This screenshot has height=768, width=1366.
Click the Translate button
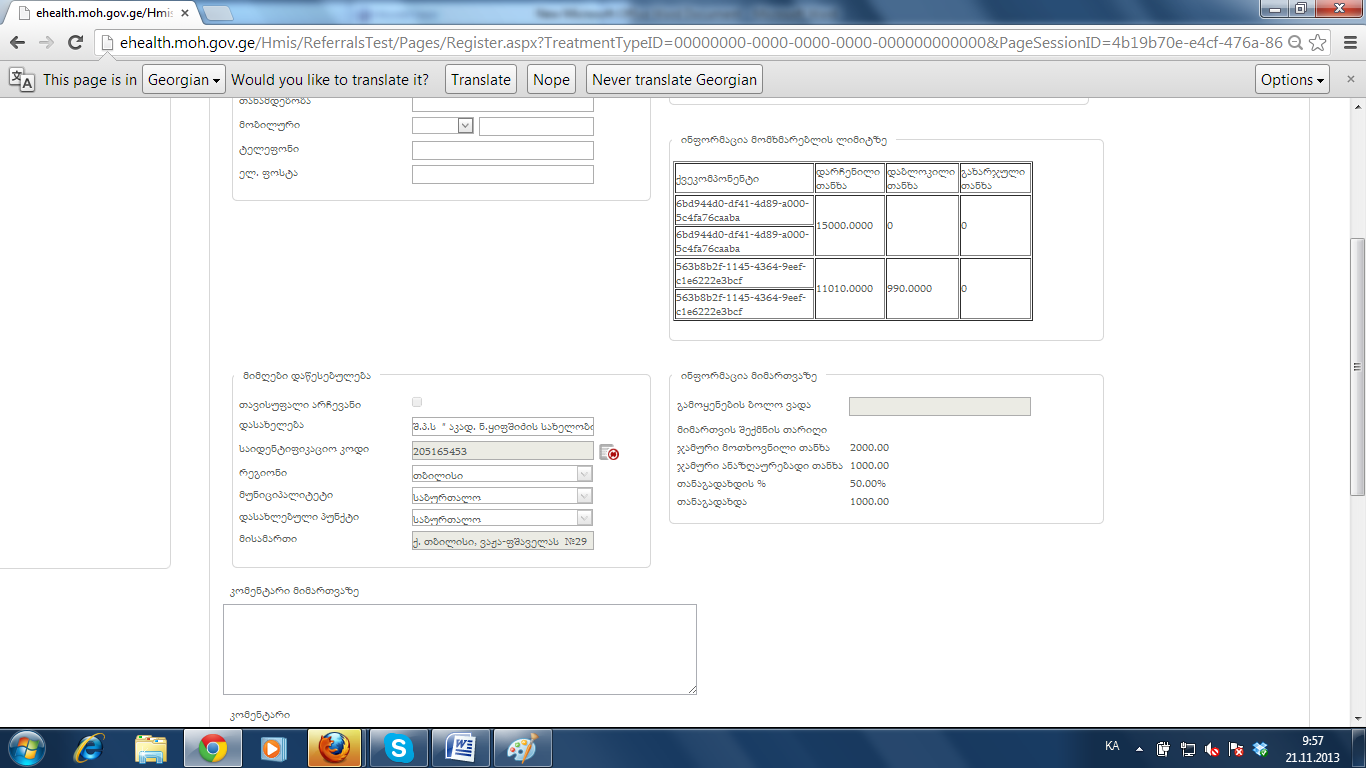pyautogui.click(x=480, y=80)
